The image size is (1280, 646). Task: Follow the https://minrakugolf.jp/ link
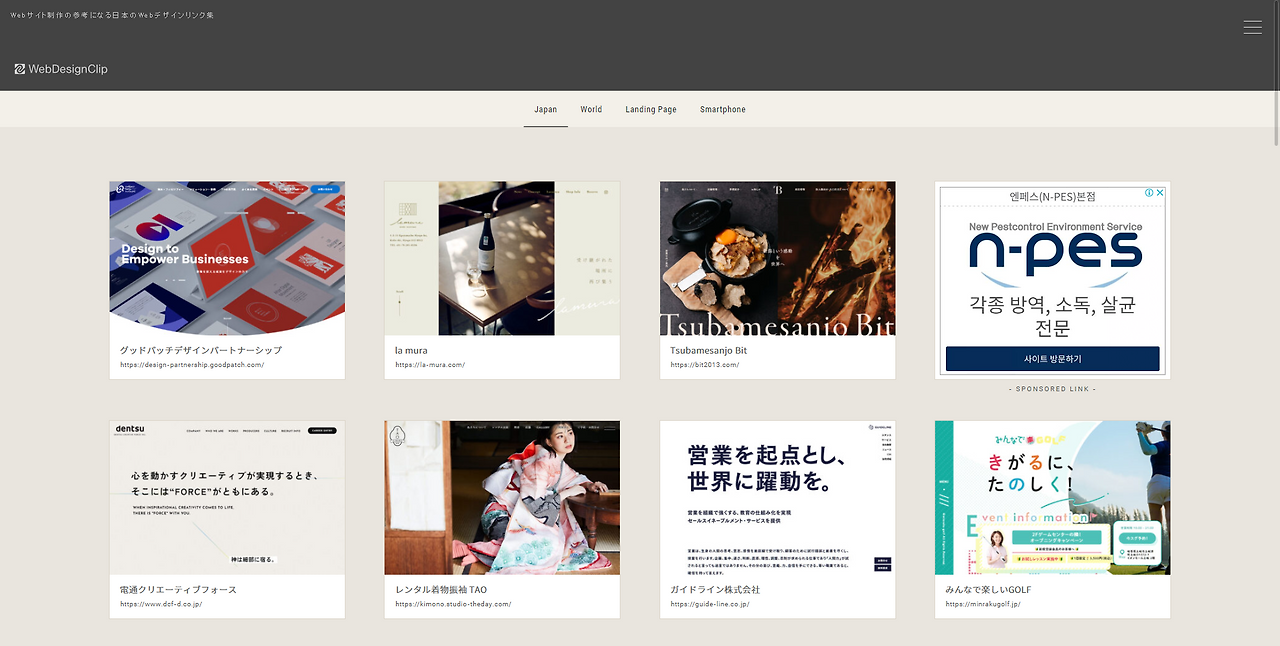click(985, 604)
